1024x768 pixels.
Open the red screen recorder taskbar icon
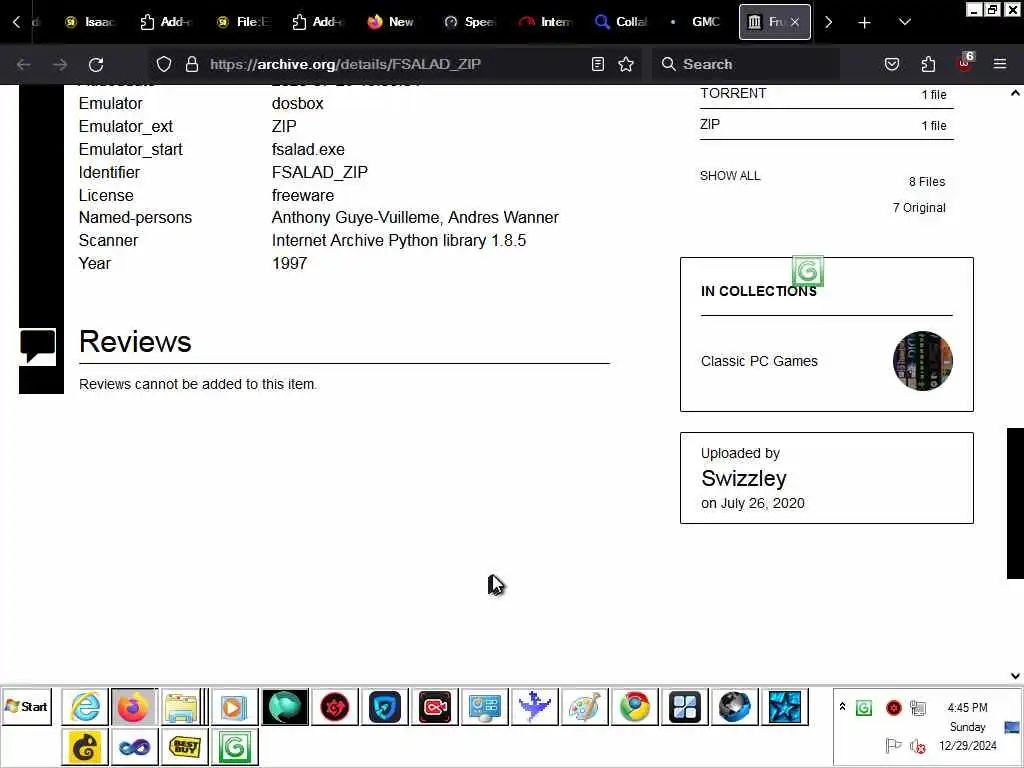(435, 707)
